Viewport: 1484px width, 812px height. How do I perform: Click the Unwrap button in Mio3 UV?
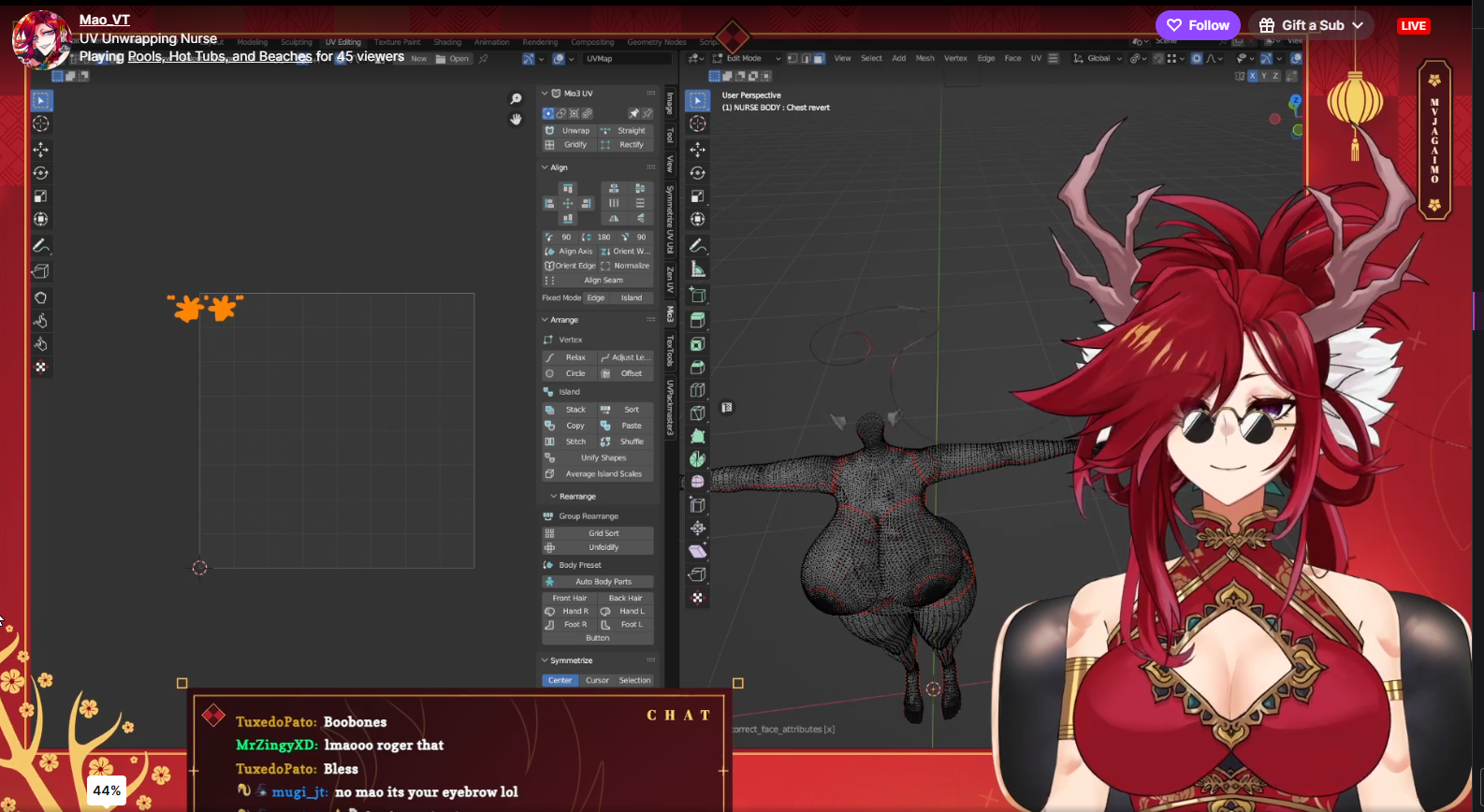(575, 131)
